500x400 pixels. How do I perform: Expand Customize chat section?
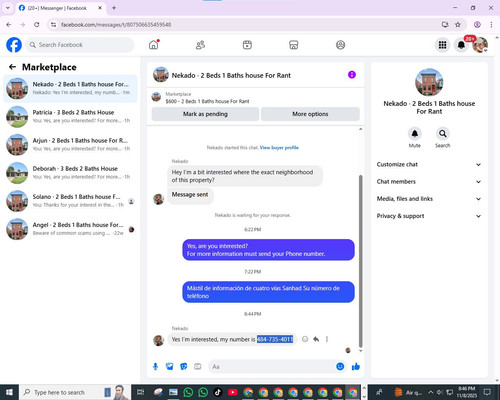(x=429, y=164)
